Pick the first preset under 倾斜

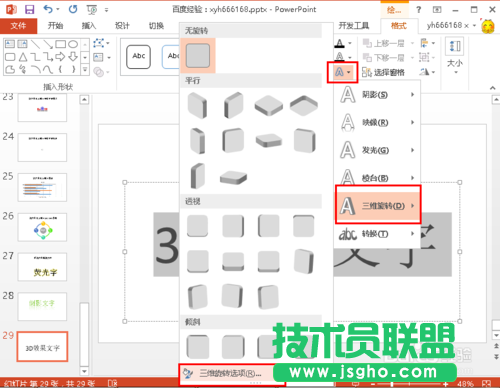pyautogui.click(x=198, y=347)
